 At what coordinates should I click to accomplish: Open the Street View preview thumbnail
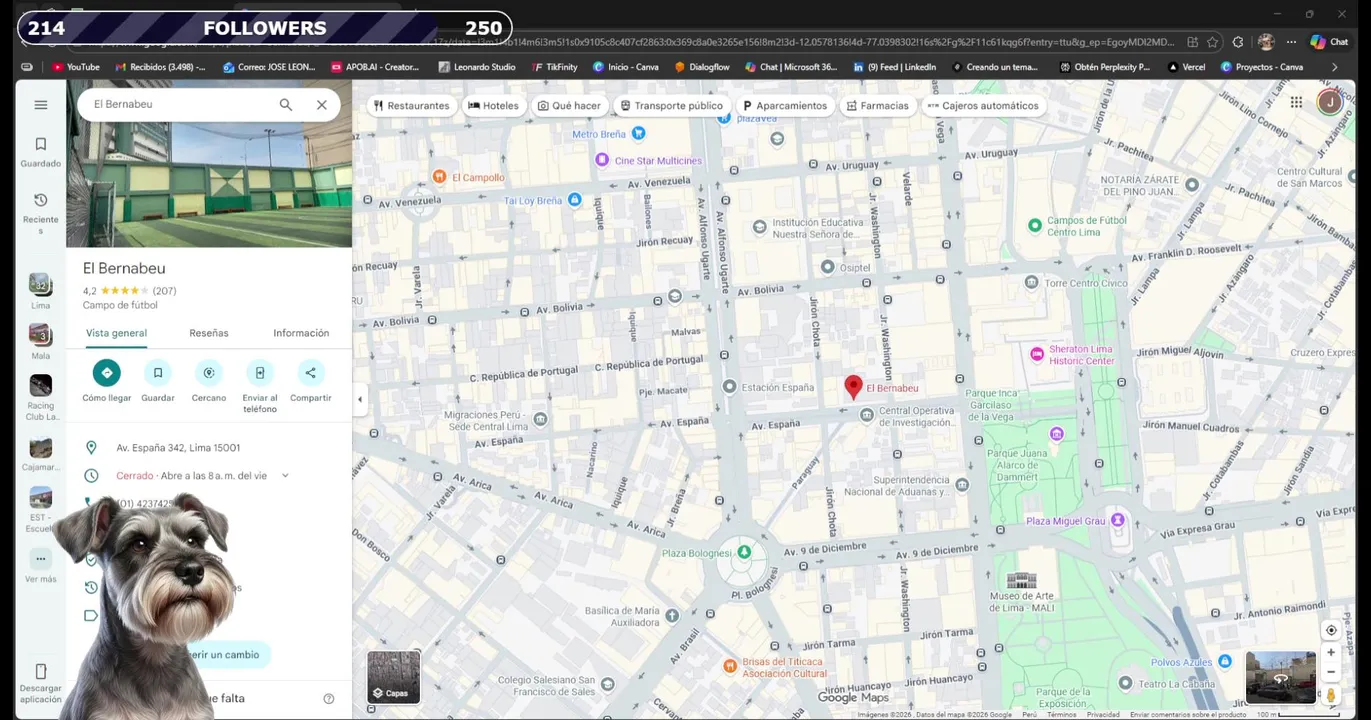pos(1281,677)
